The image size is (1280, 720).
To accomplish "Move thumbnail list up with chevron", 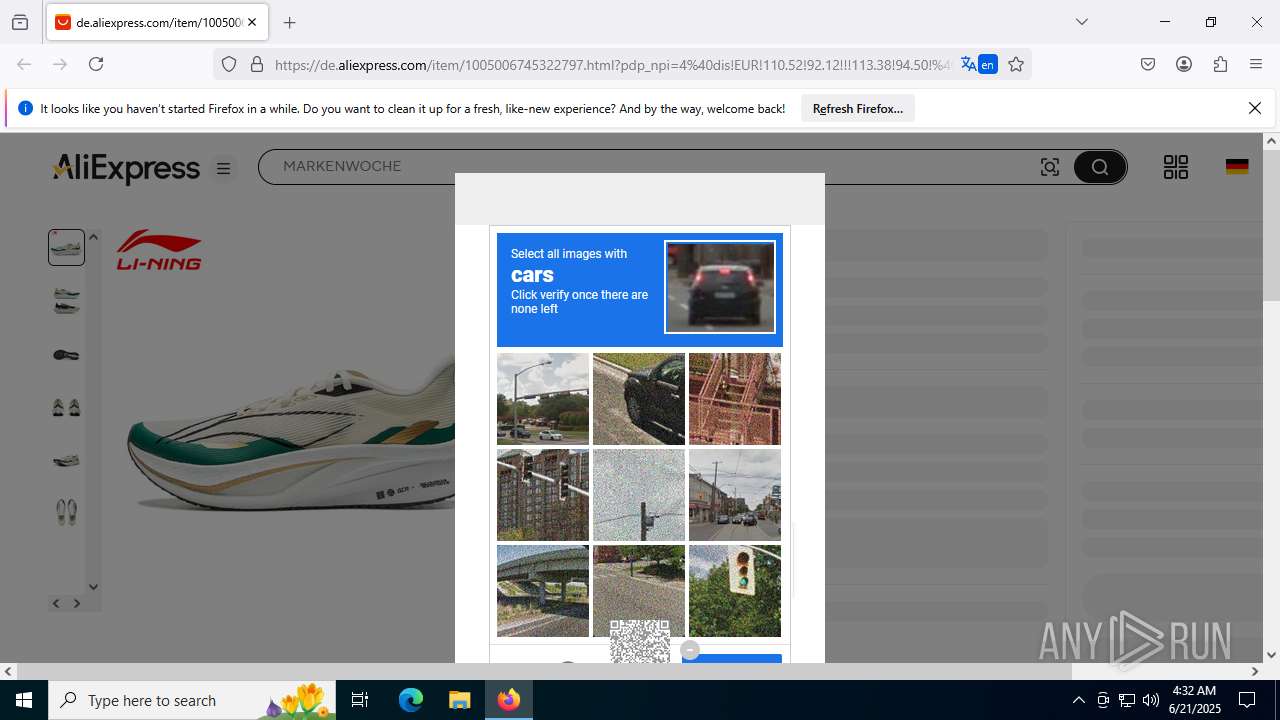I will click(93, 237).
